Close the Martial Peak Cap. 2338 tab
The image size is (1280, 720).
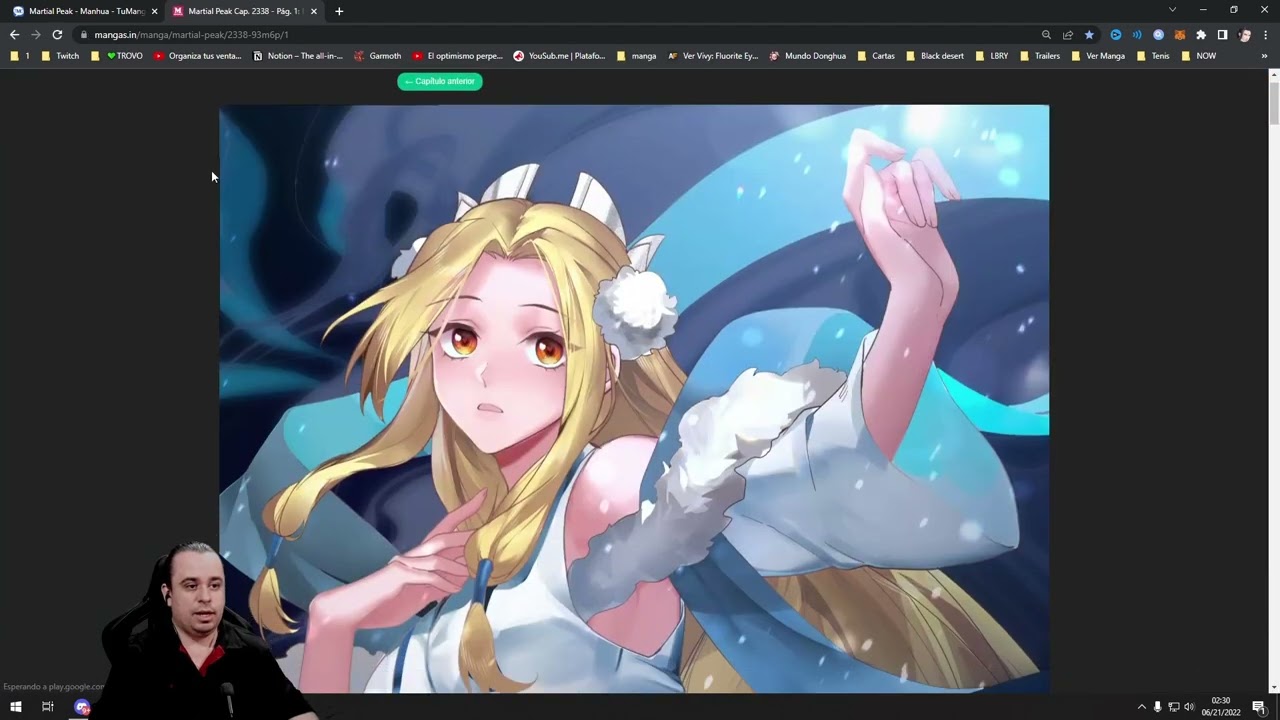pos(313,11)
